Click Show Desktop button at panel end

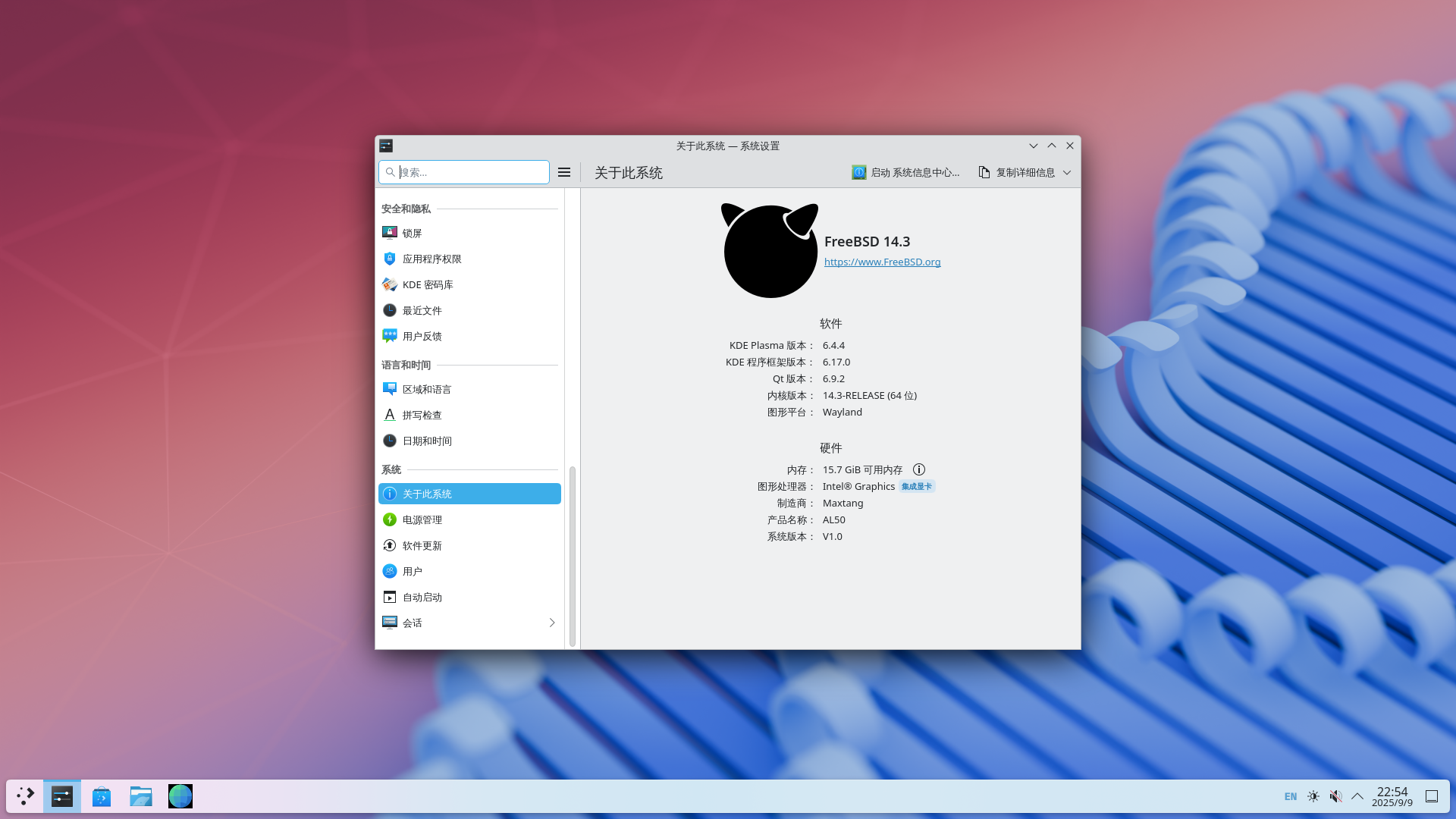click(1432, 796)
